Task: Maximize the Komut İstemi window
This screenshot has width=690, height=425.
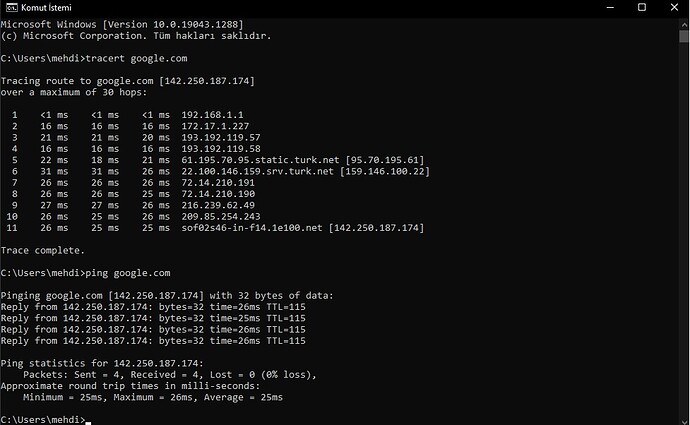Action: 642,7
